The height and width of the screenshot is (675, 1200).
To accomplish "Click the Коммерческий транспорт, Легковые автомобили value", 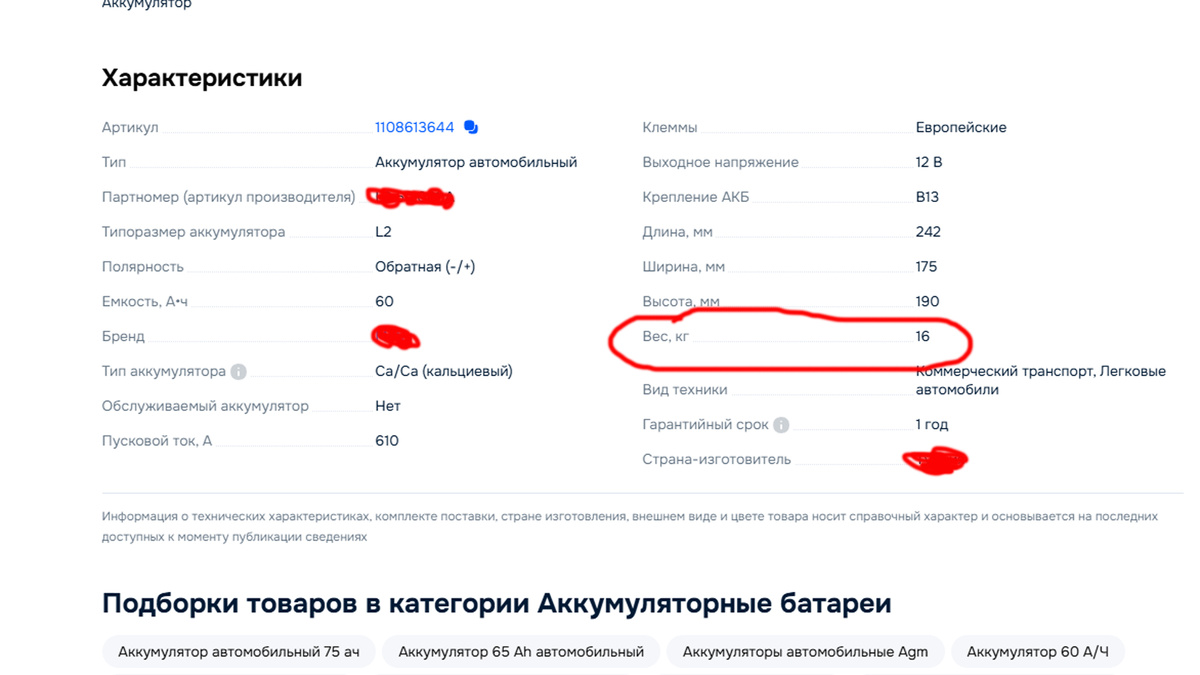I will pyautogui.click(x=1040, y=380).
